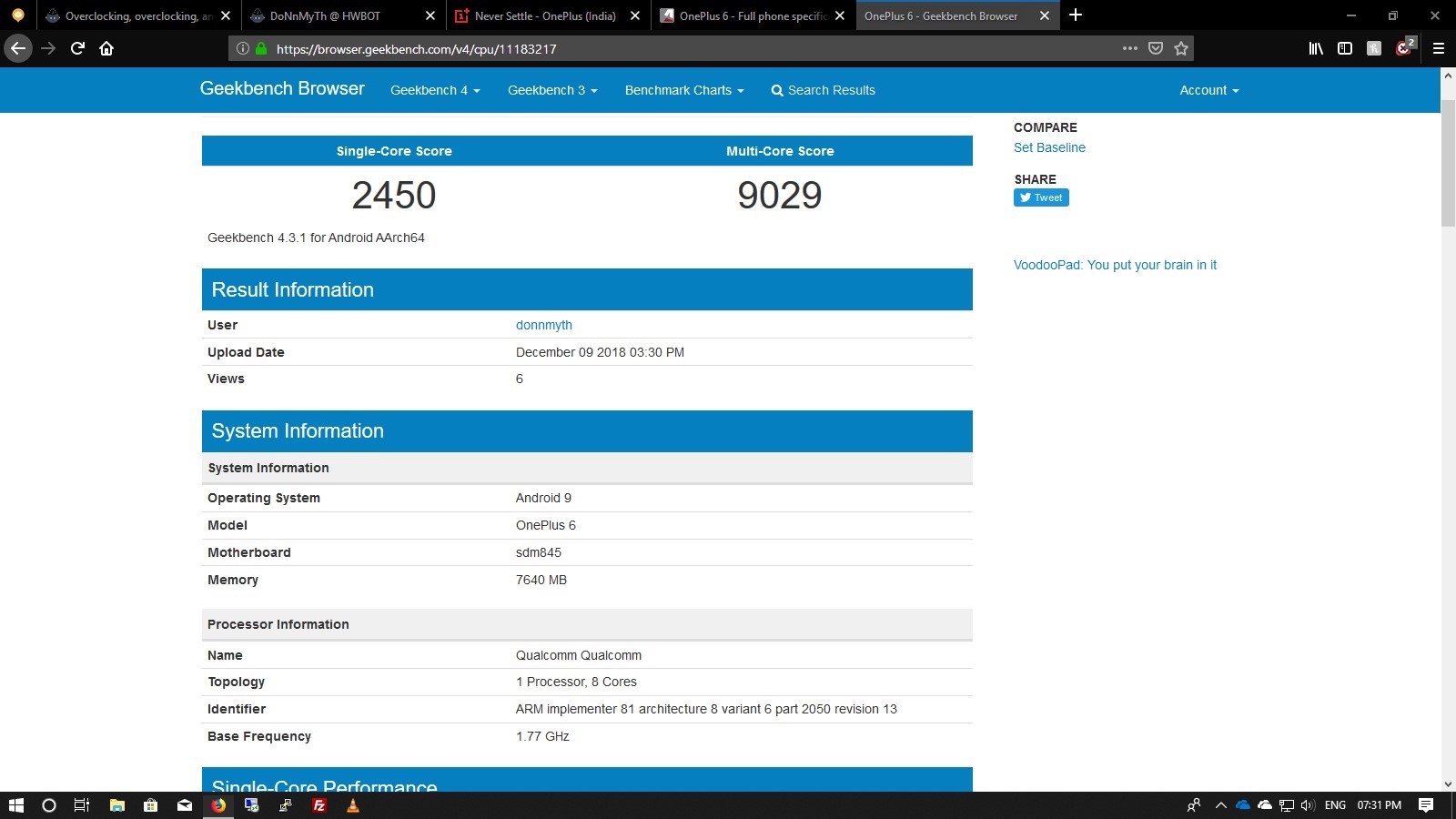The image size is (1456, 819).
Task: Expand the Geekbench 3 dropdown
Action: click(x=552, y=90)
